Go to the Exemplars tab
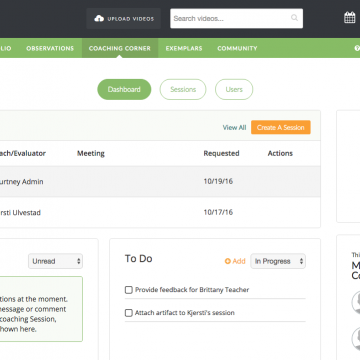This screenshot has width=360, height=360. [x=184, y=48]
